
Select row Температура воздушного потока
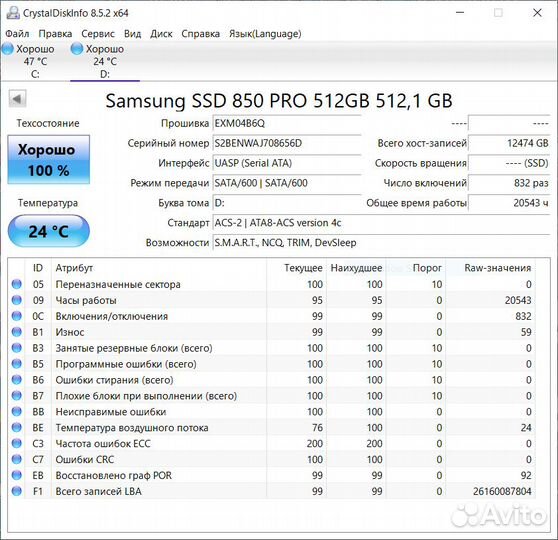(272, 427)
